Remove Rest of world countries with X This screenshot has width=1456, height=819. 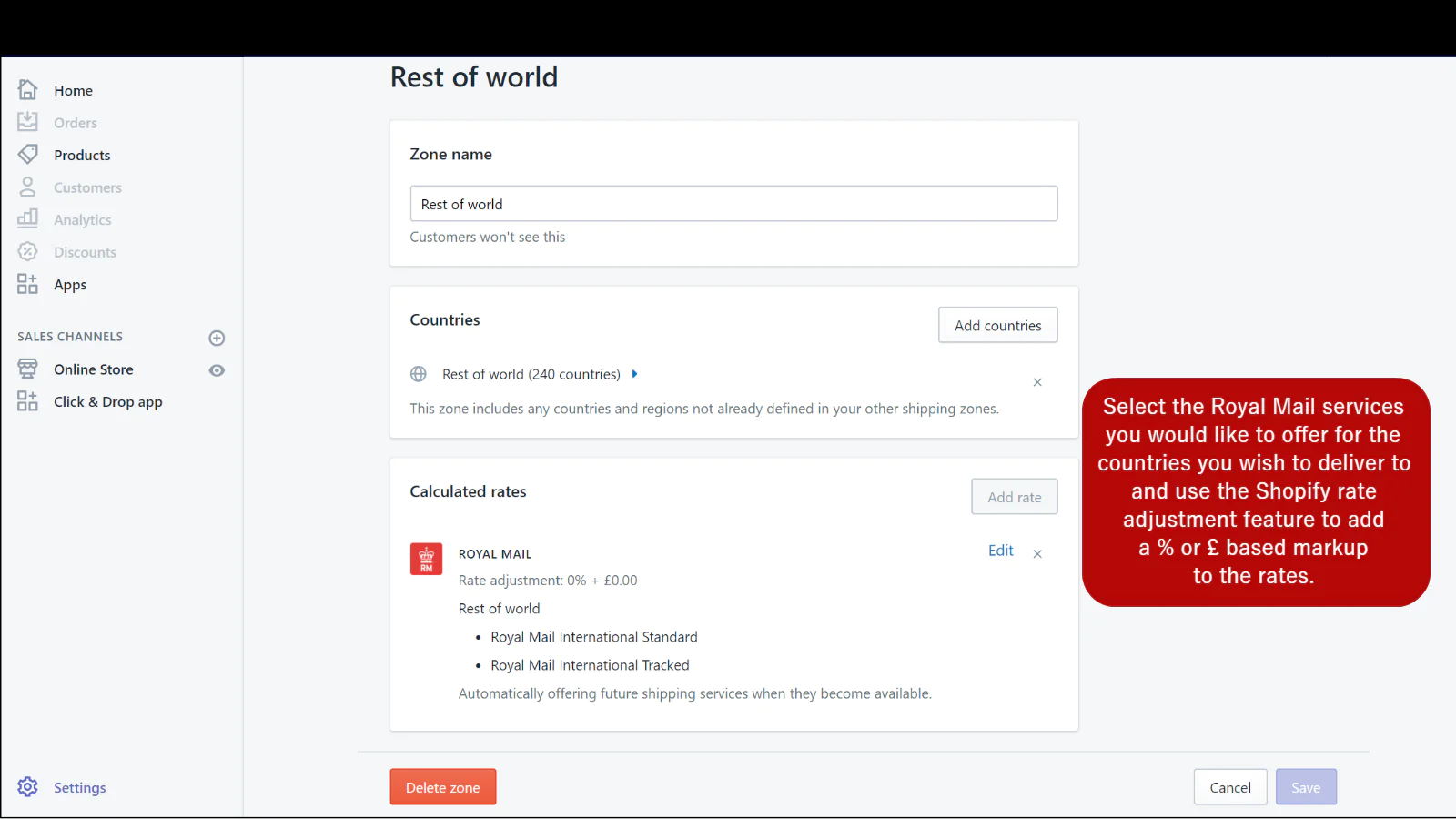pos(1037,382)
